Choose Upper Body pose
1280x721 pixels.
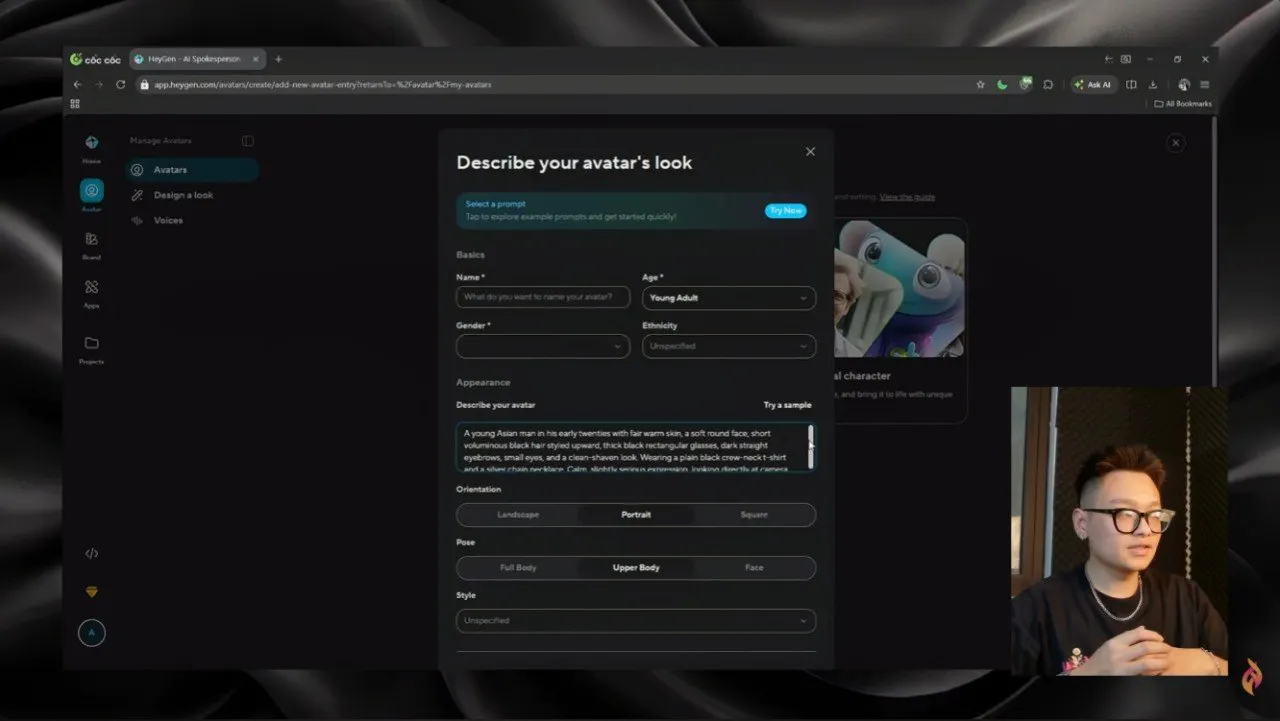[636, 567]
